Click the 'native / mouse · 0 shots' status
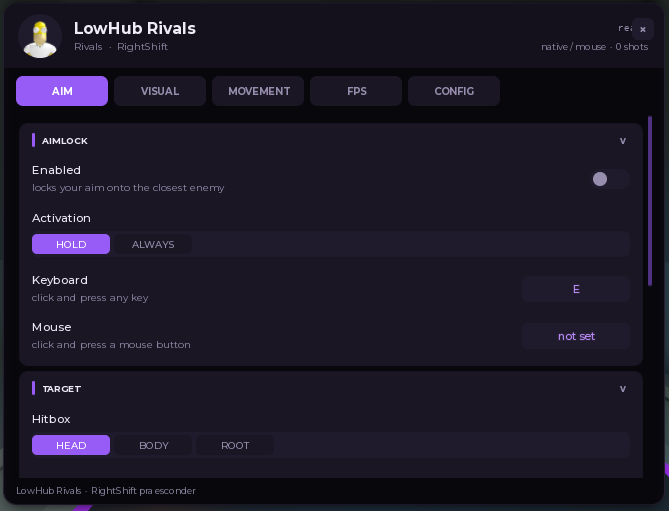This screenshot has width=669, height=511. (594, 46)
